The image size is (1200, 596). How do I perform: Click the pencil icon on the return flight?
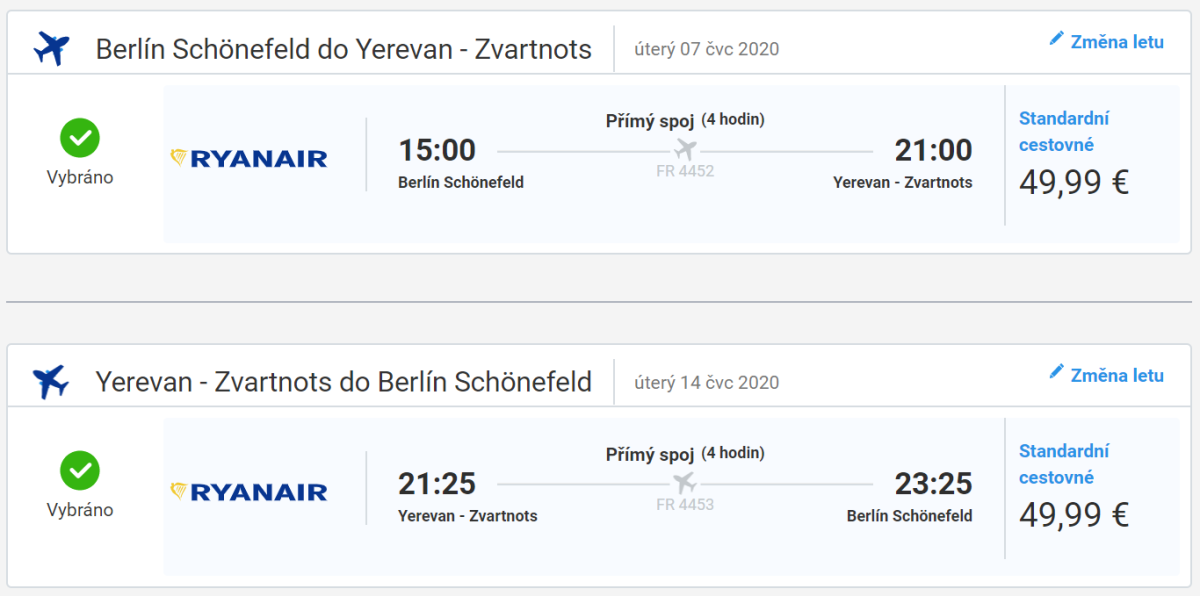[x=1056, y=372]
